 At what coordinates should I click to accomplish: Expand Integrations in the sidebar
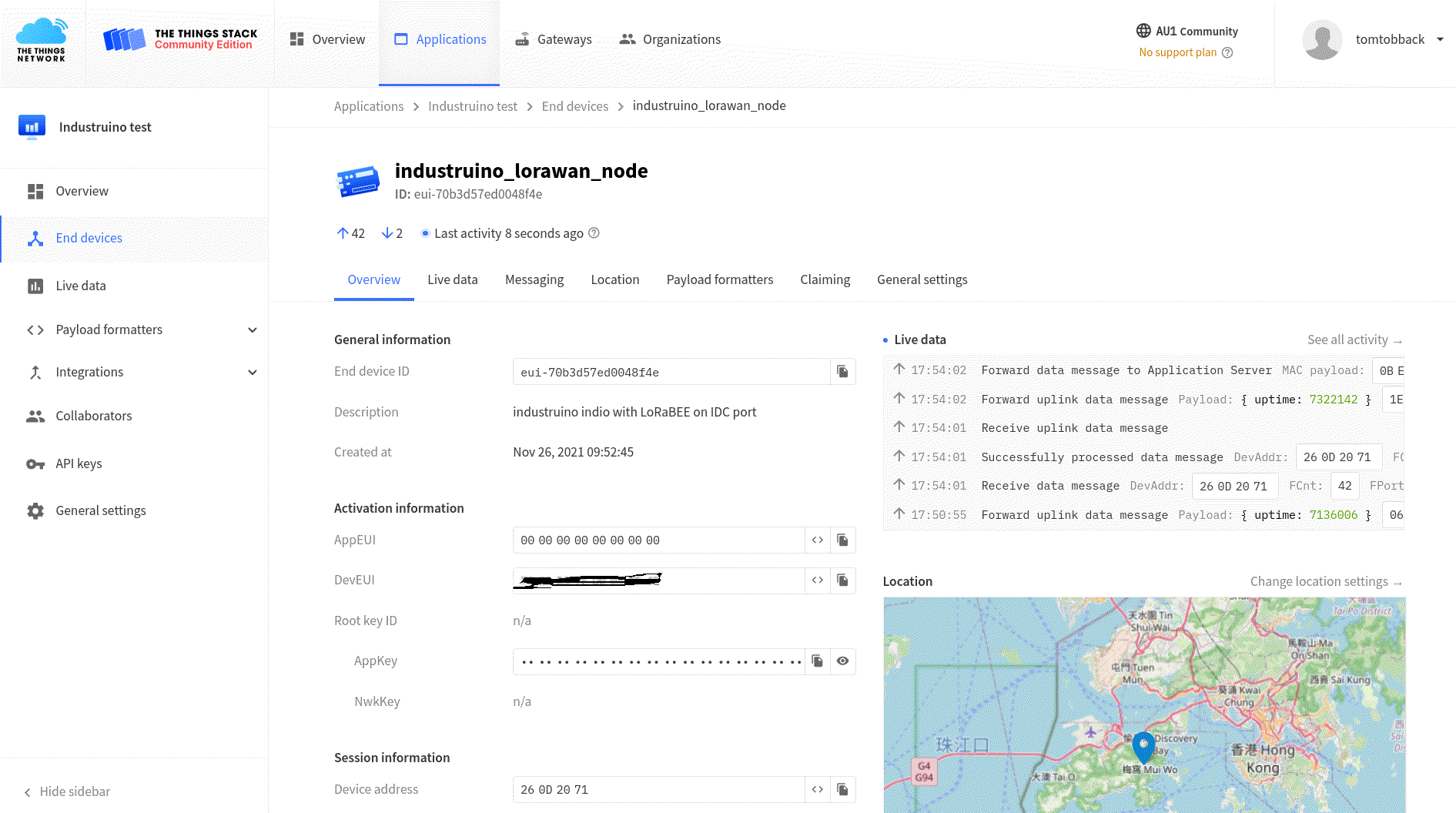(x=252, y=373)
